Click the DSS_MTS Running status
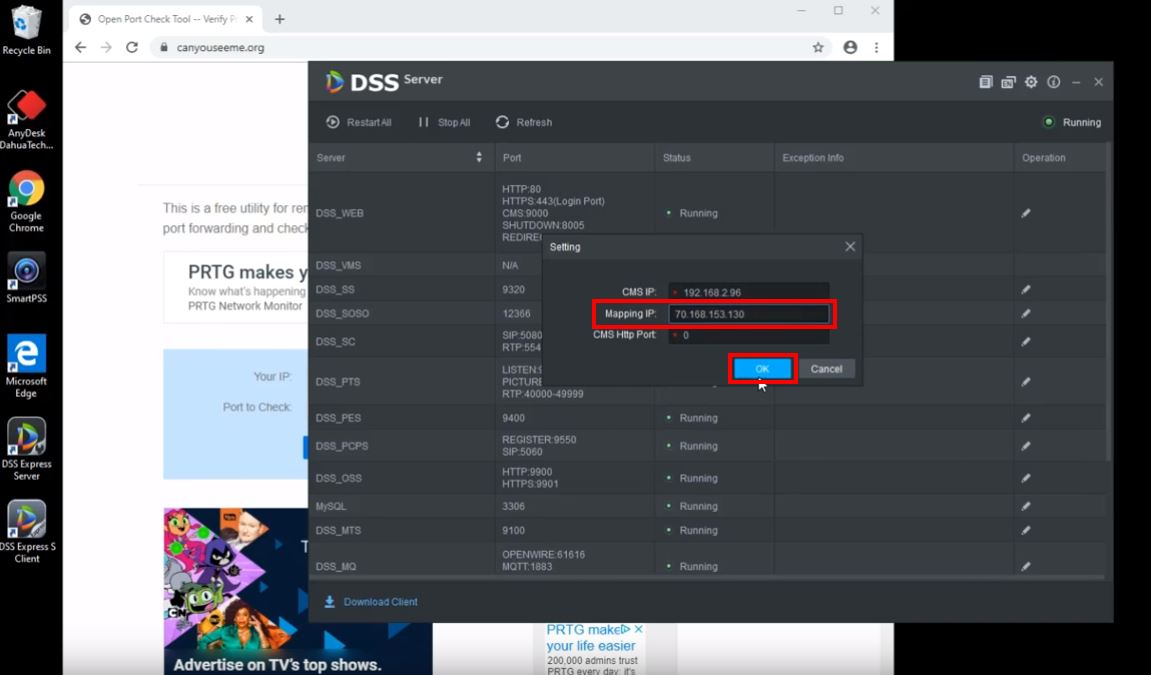 (692, 530)
